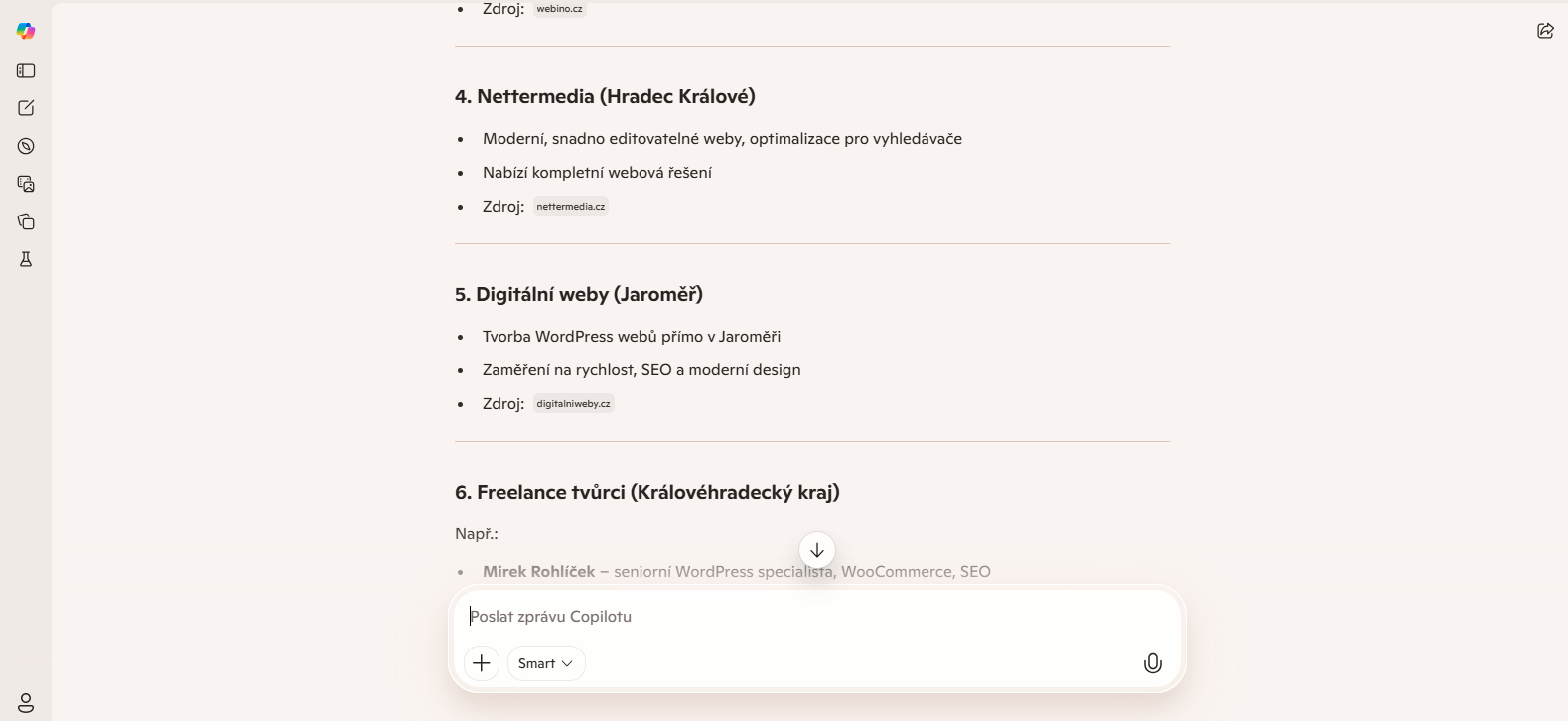This screenshot has height=721, width=1568.
Task: Click the '4. Nettermedia (Hradec Králové)' heading
Action: click(x=605, y=96)
